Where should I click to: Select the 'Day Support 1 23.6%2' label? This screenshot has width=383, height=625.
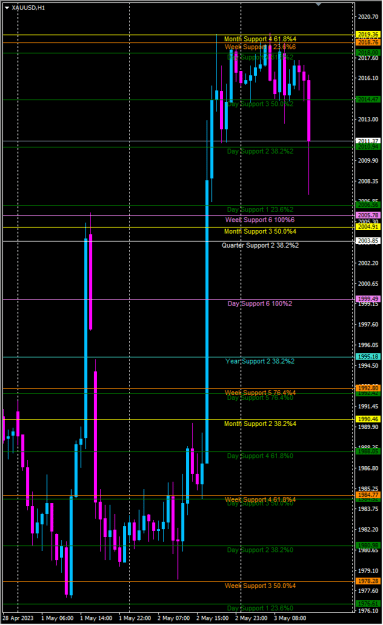(260, 210)
